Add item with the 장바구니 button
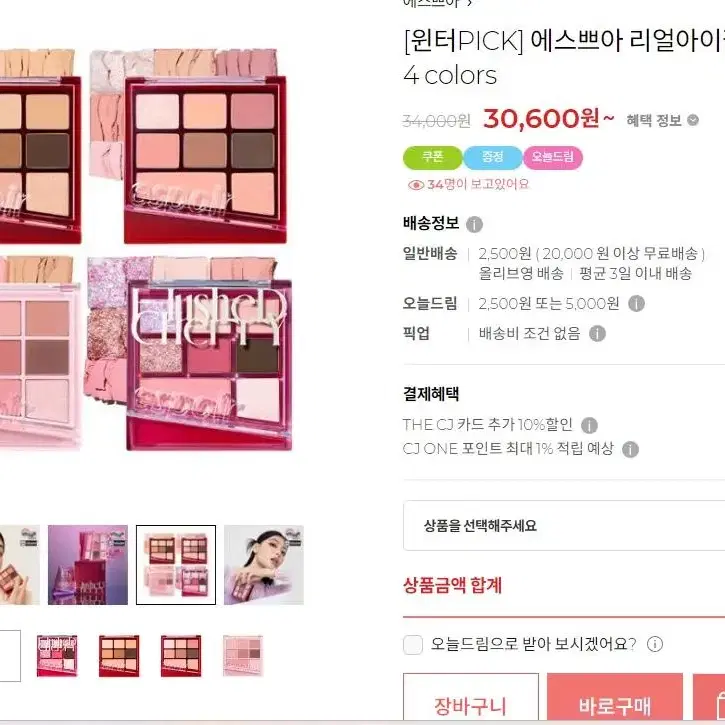This screenshot has height=725, width=725. (x=471, y=698)
